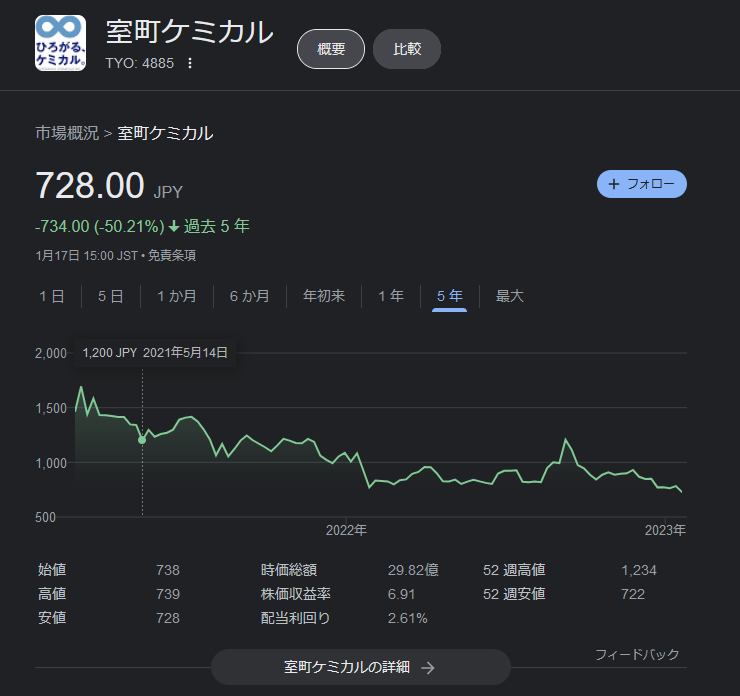Click the TYO: 4885 ticker text

click(x=140, y=63)
